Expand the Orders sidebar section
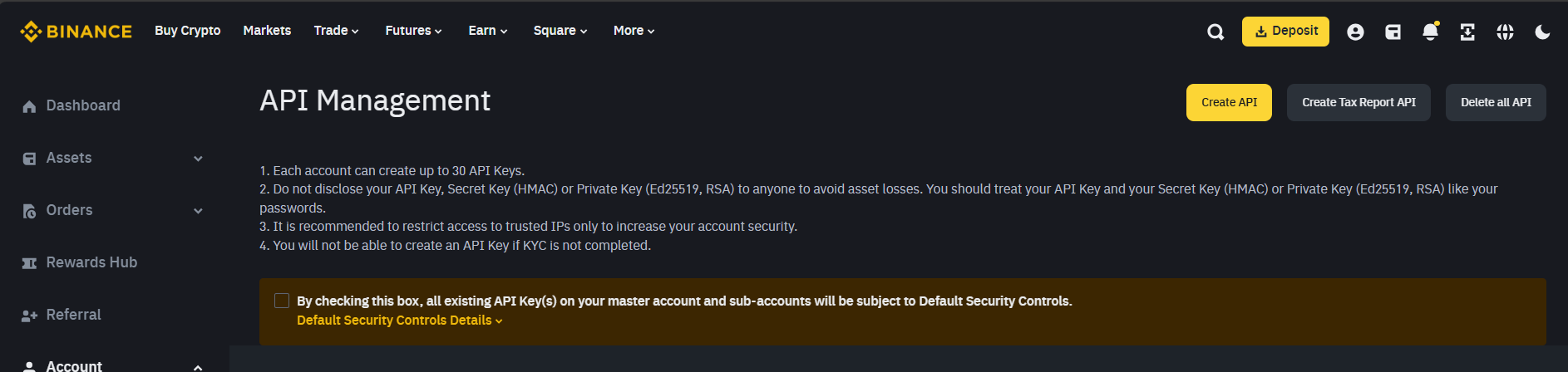This screenshot has height=372, width=1568. tap(113, 210)
